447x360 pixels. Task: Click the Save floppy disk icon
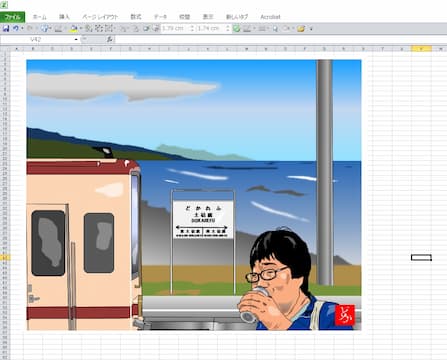[6, 29]
